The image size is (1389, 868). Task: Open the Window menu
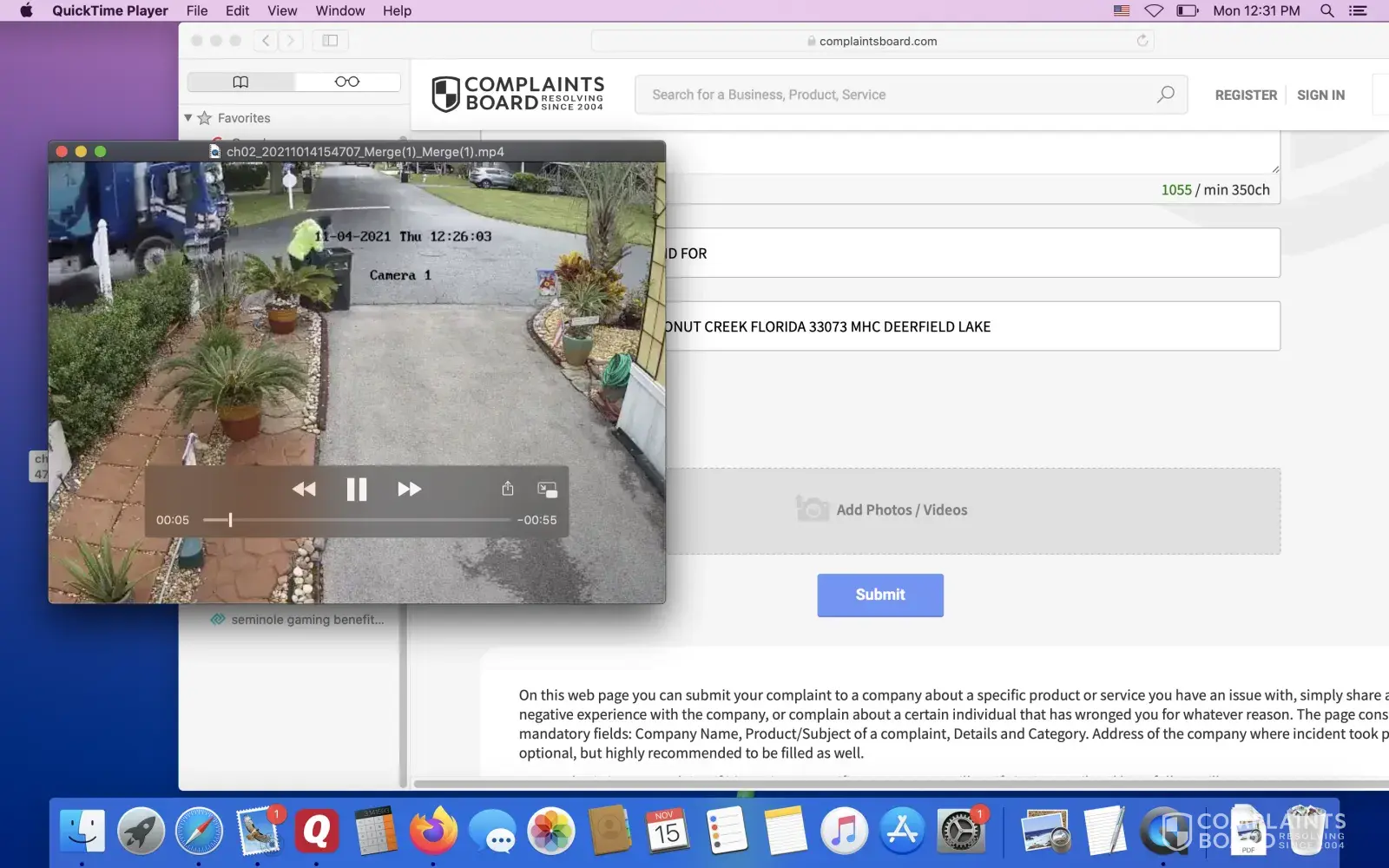339,10
